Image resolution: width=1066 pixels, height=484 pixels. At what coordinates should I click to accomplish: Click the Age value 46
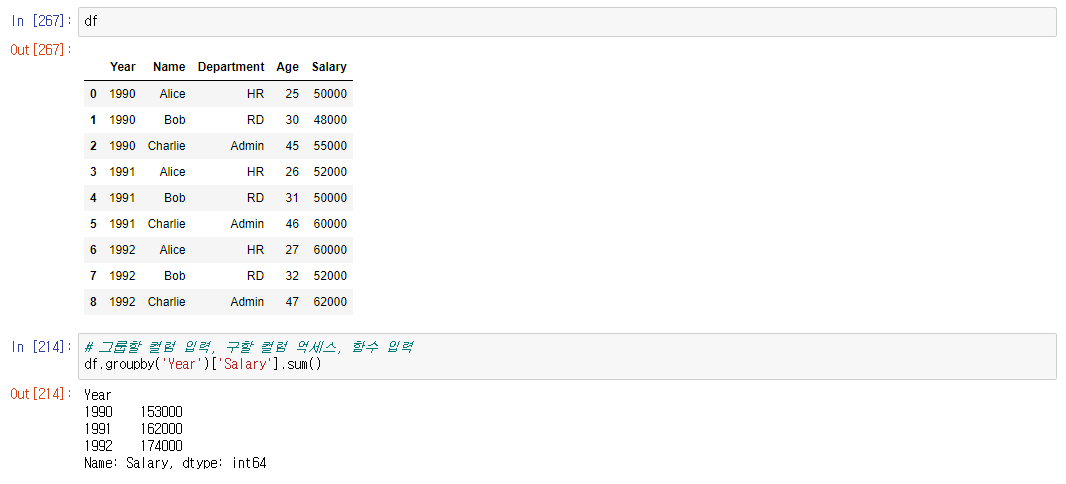click(292, 224)
